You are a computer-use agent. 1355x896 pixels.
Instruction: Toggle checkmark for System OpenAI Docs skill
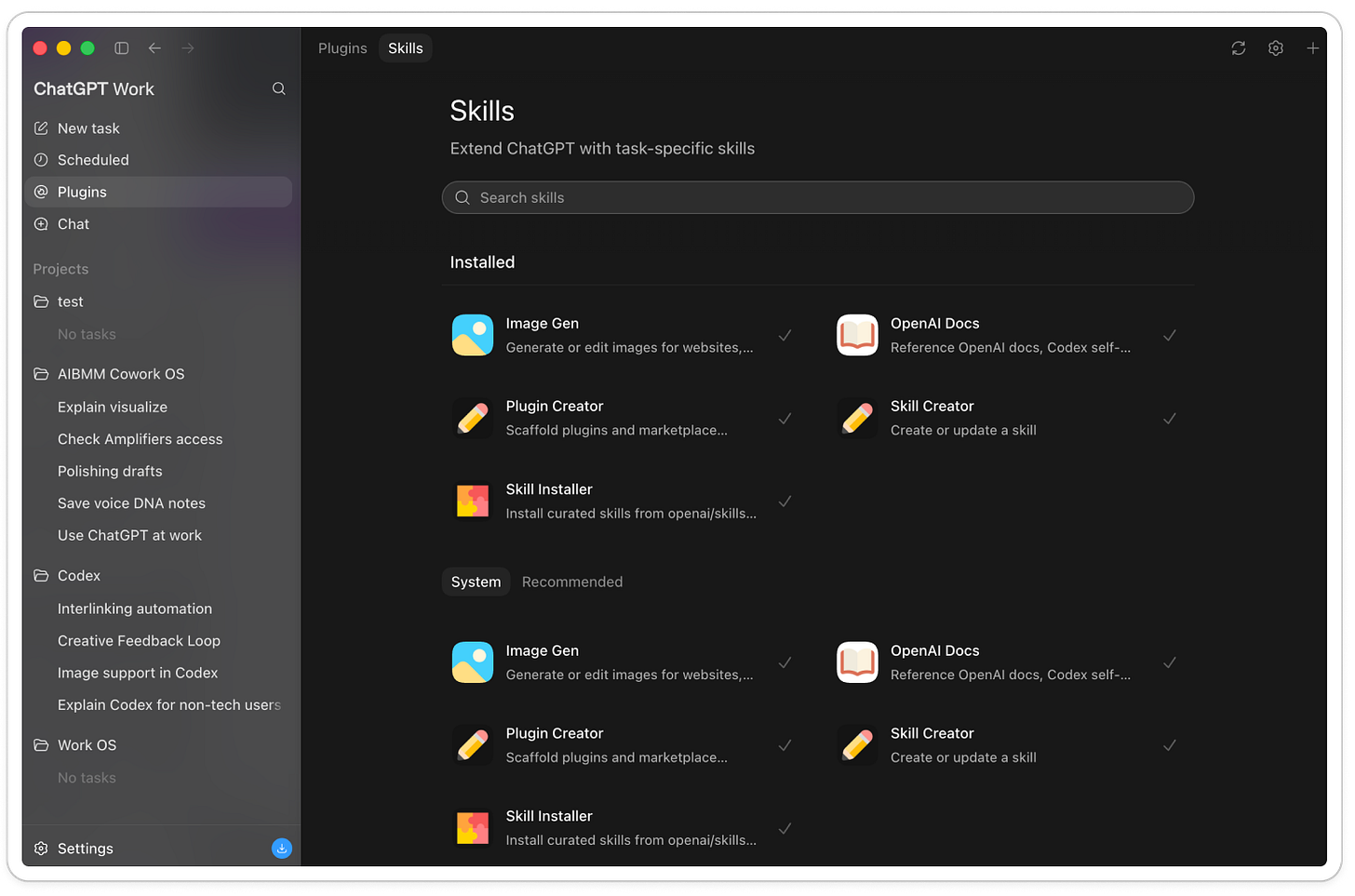(1170, 662)
